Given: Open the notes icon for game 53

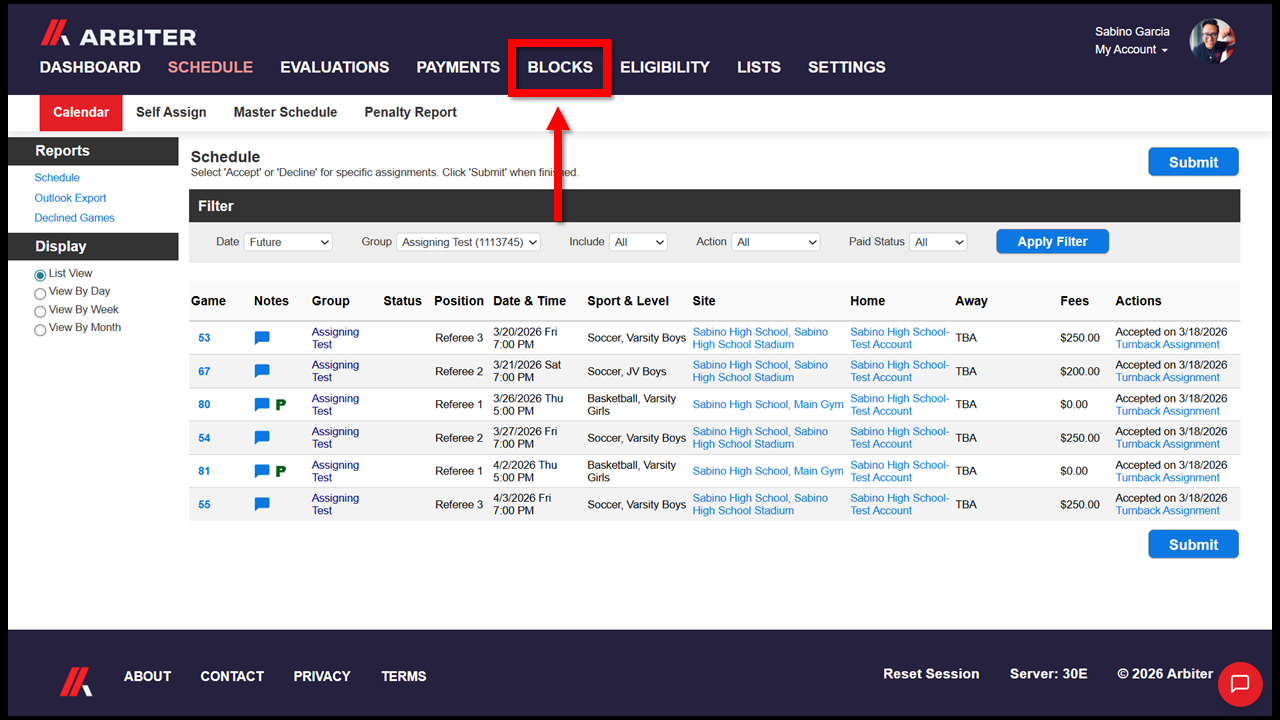Looking at the screenshot, I should pos(262,338).
